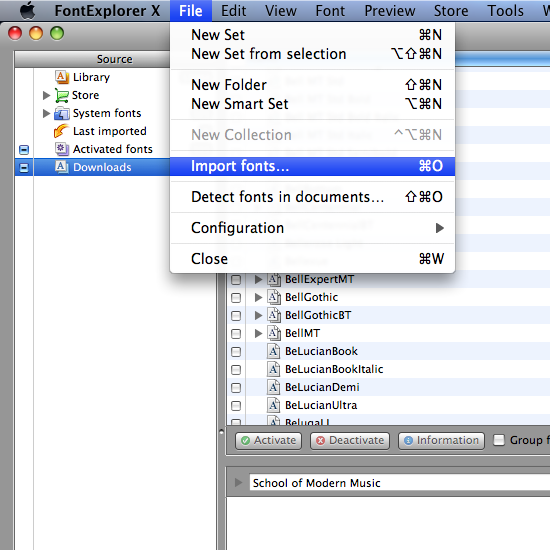The width and height of the screenshot is (550, 550).
Task: Choose New Set from File menu
Action: [313, 35]
